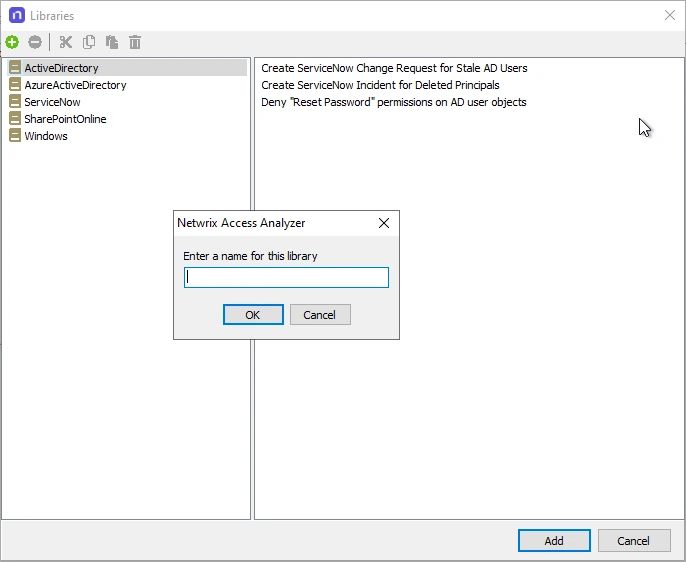Select the SharePointOnline library
This screenshot has height=562, width=686.
coord(65,119)
